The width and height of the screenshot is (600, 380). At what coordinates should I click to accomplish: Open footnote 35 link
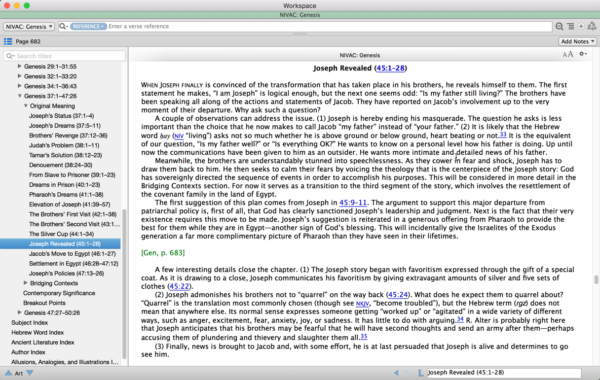coord(364,336)
